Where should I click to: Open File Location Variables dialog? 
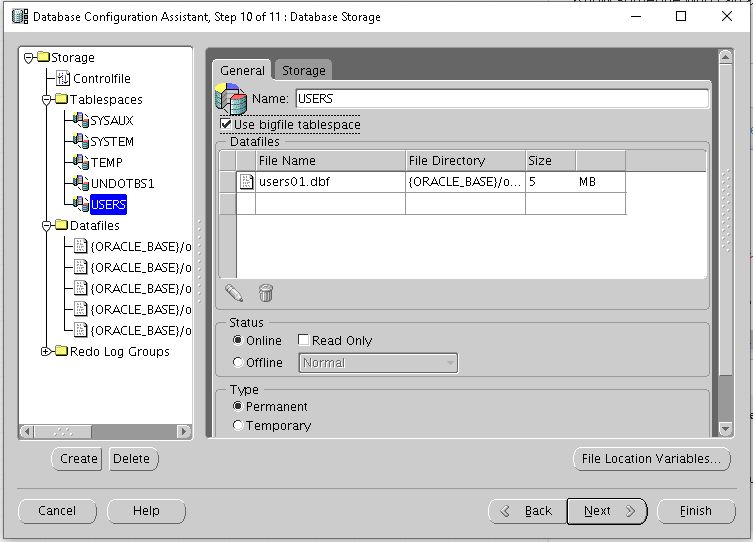pyautogui.click(x=651, y=458)
